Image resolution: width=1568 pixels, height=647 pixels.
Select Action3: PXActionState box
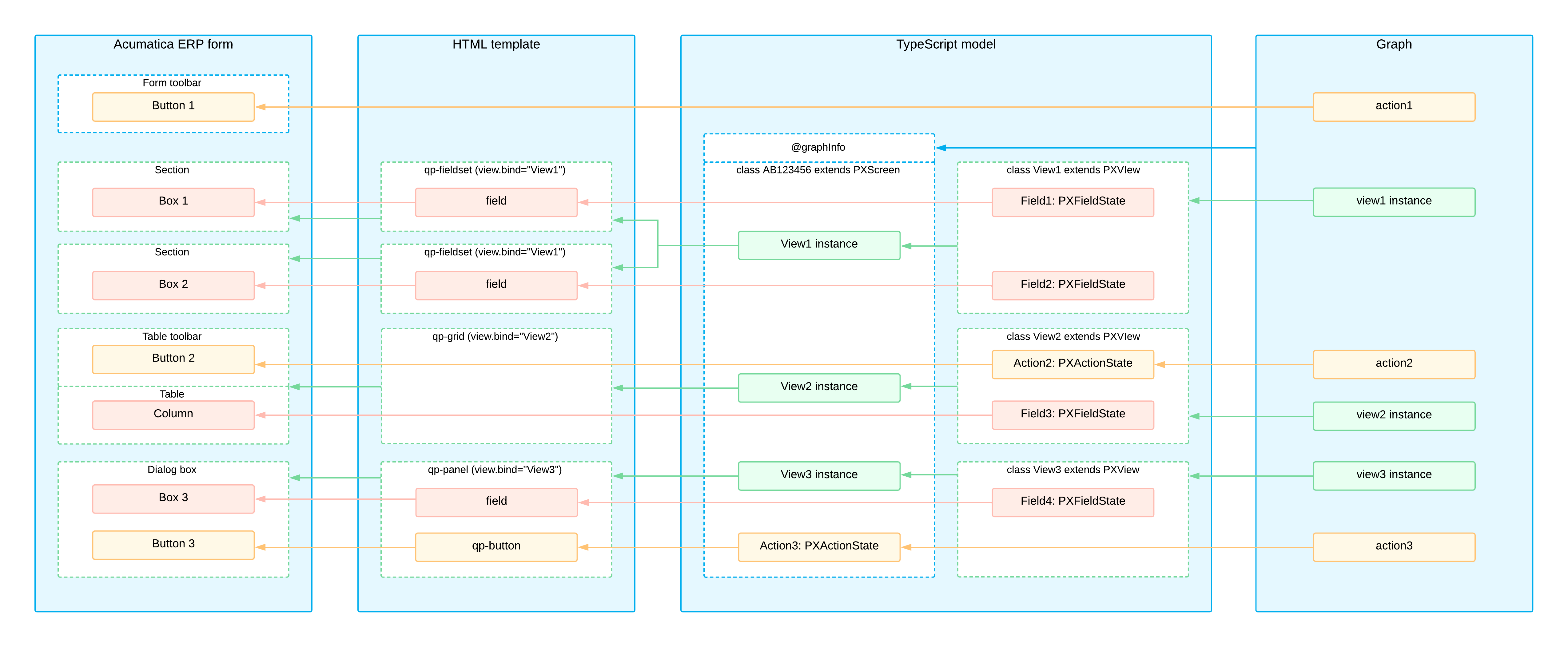tap(819, 546)
